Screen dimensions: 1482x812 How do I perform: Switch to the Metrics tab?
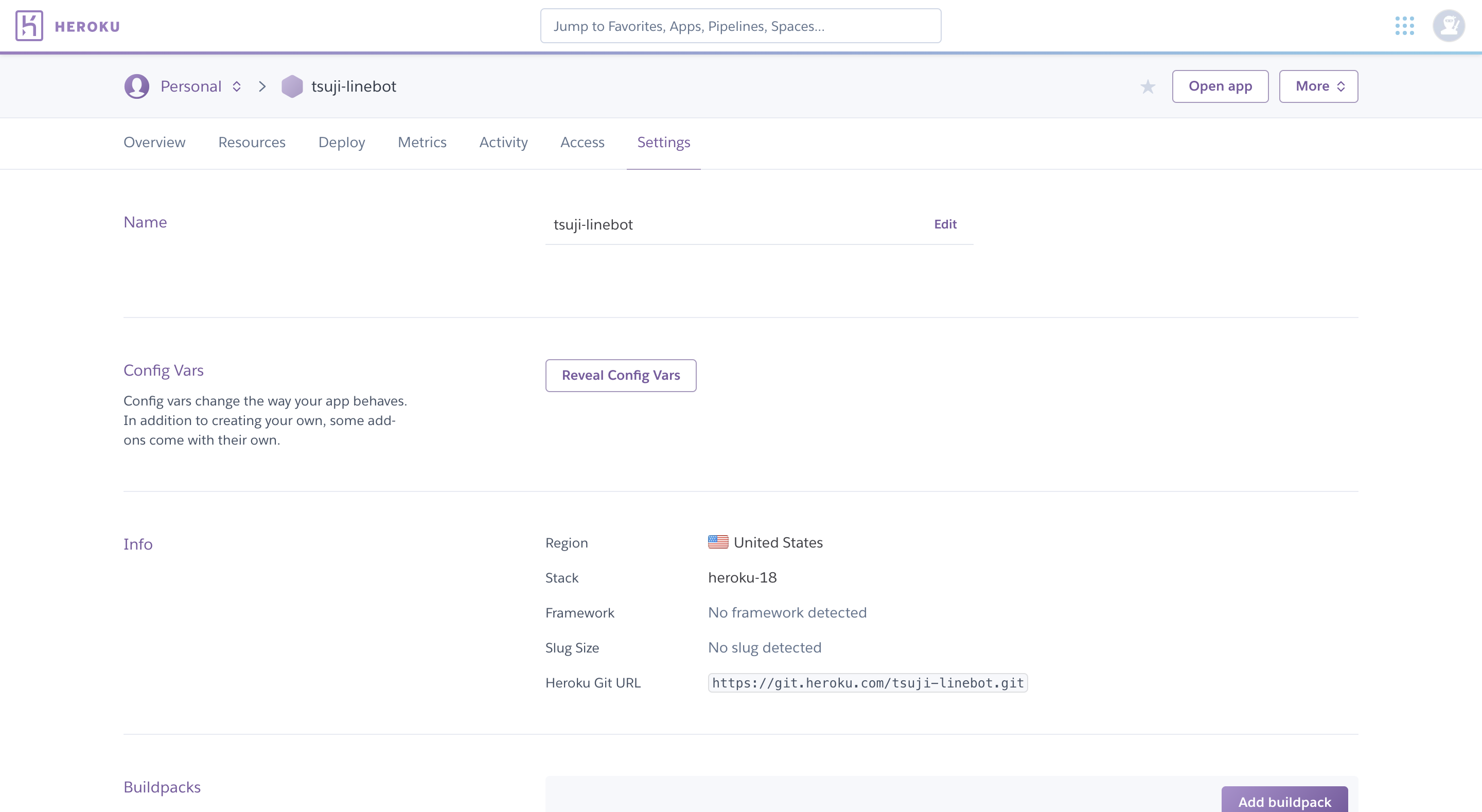[422, 142]
